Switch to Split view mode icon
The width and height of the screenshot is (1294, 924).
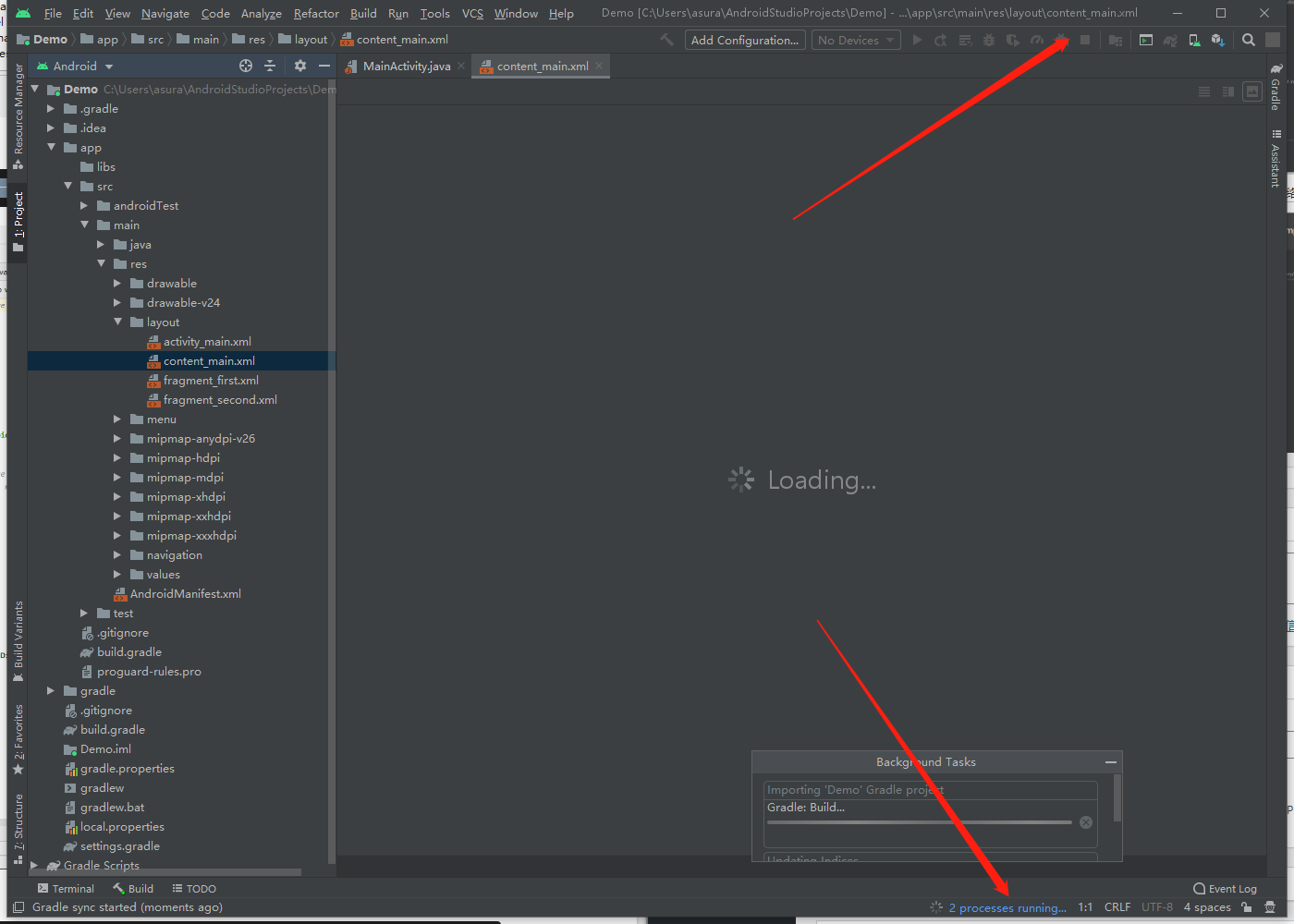pos(1228,91)
